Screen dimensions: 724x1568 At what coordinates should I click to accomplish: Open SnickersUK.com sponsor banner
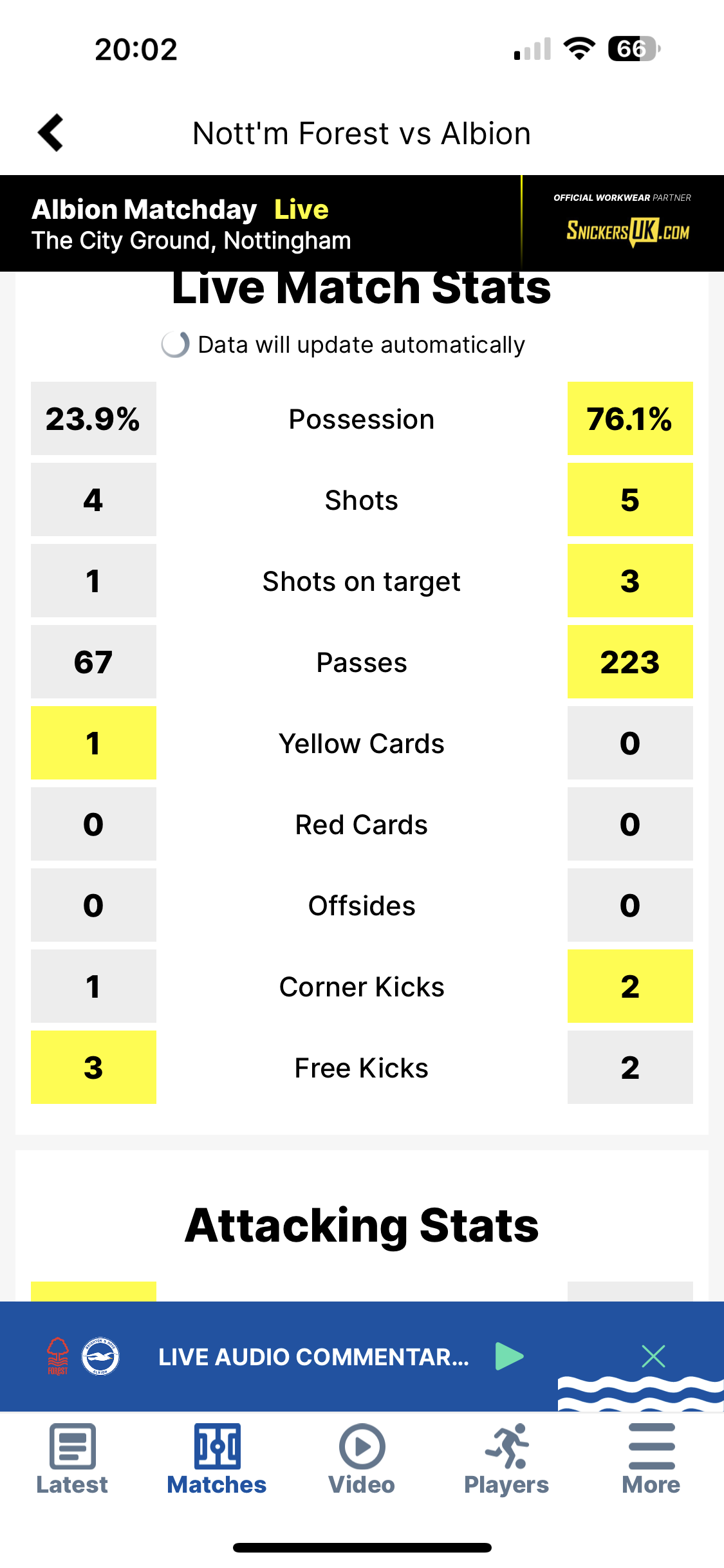point(623,223)
